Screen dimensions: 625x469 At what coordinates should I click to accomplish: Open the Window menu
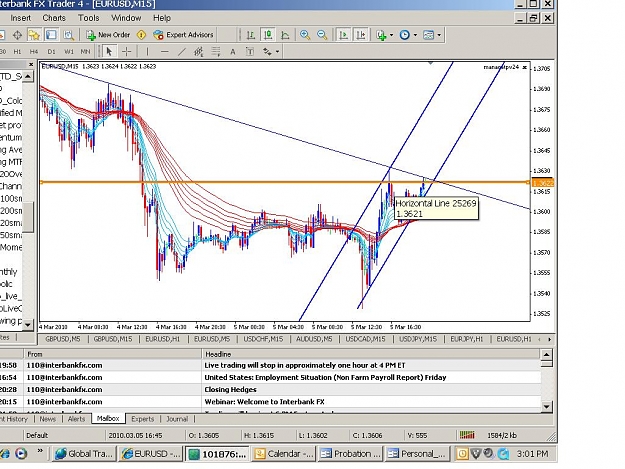pos(126,18)
